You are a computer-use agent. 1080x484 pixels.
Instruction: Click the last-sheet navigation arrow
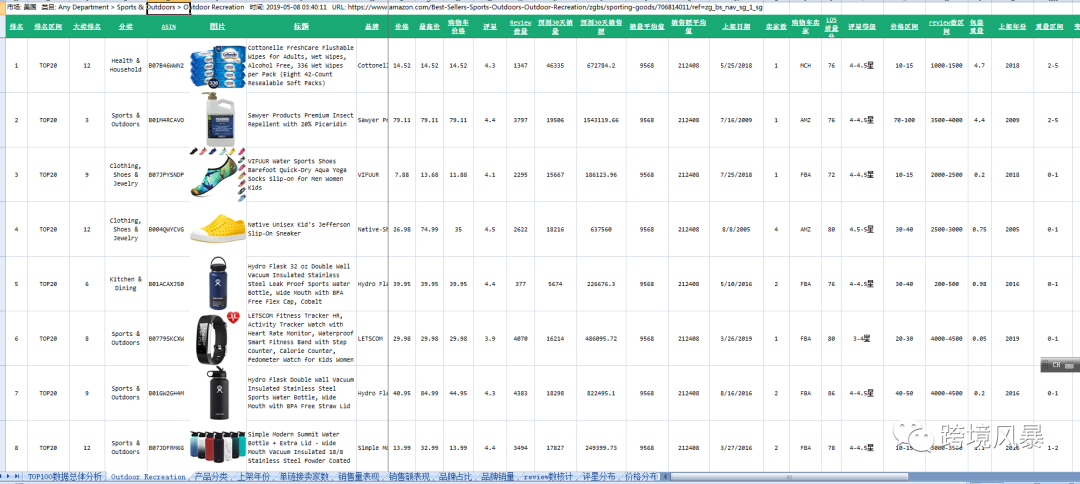(x=18, y=476)
